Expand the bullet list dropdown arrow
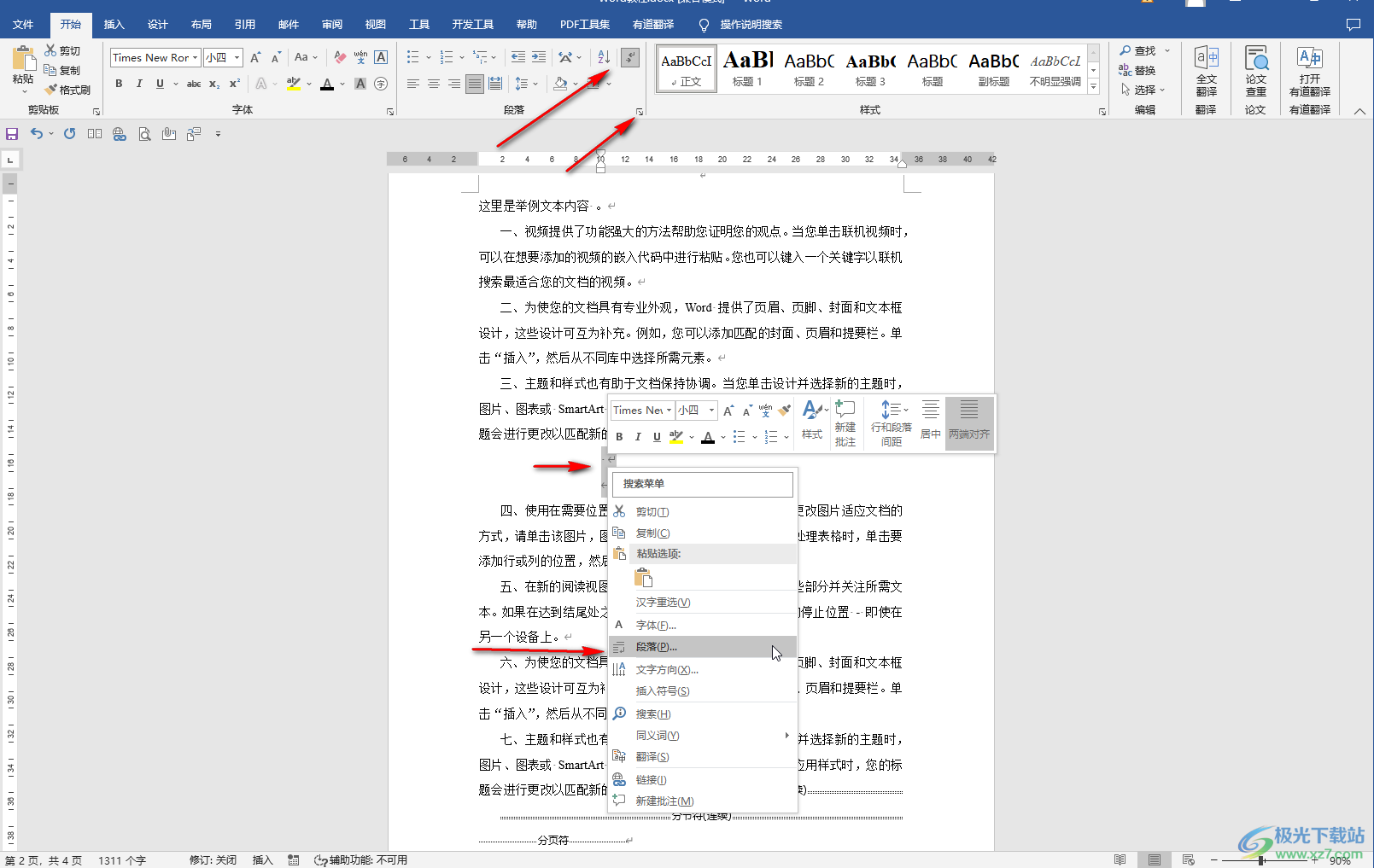The height and width of the screenshot is (868, 1374). (x=429, y=58)
